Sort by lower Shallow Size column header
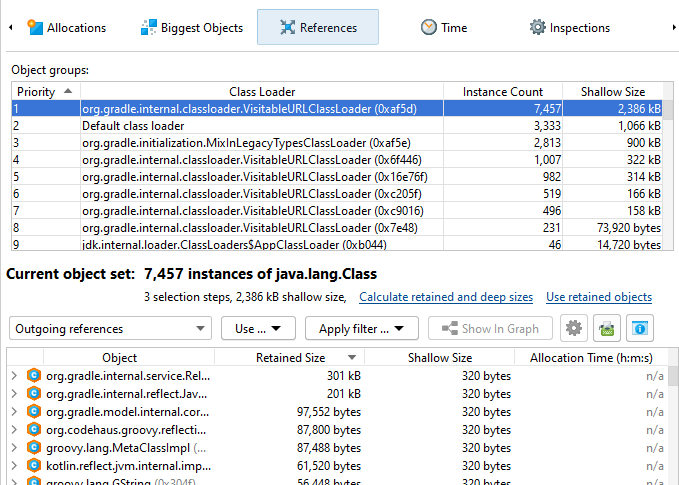 pos(440,358)
